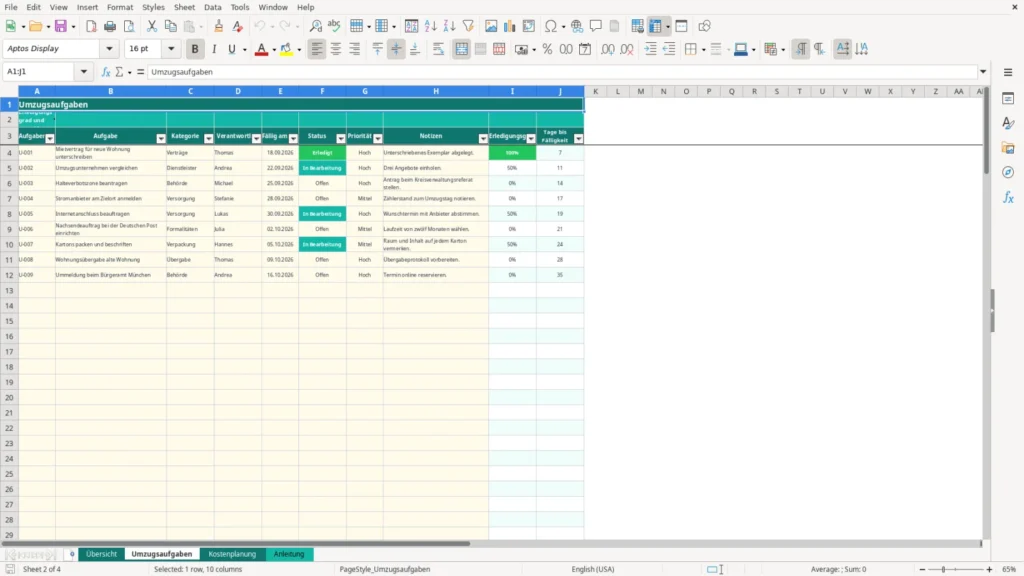The height and width of the screenshot is (576, 1024).
Task: Click Increase Indent icon
Action: 650,49
